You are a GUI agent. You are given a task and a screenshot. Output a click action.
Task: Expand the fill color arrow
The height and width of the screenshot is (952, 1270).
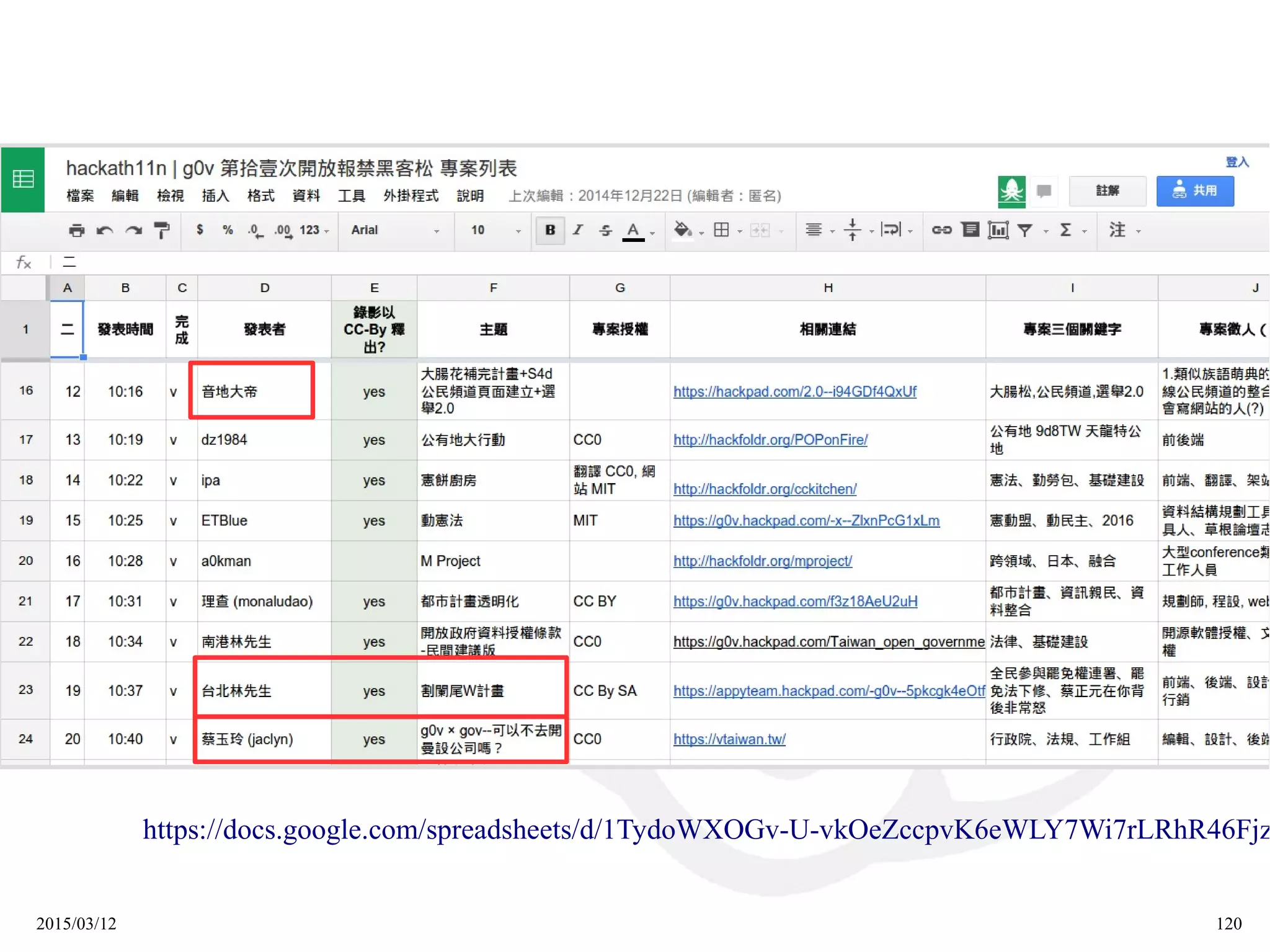click(x=701, y=233)
